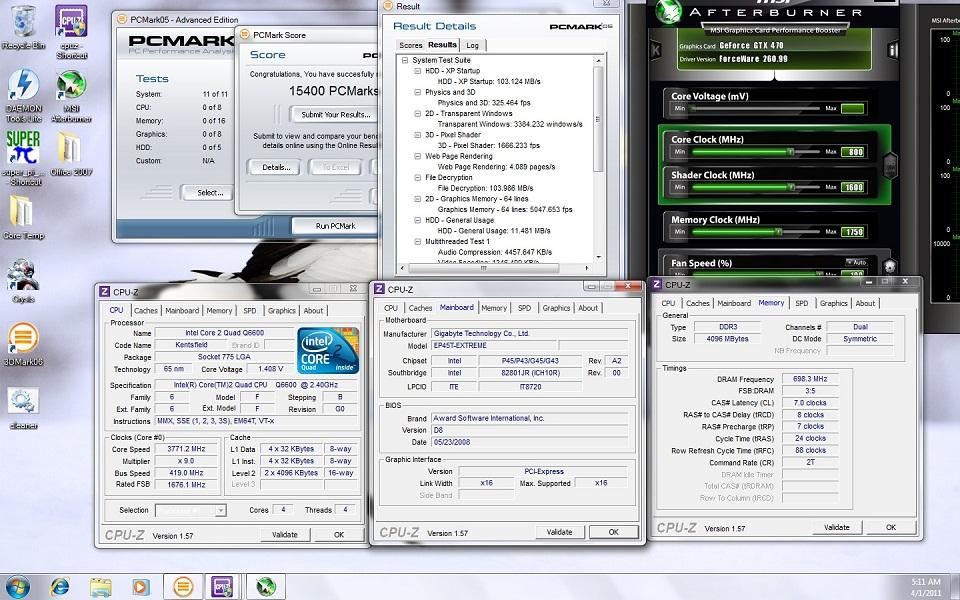Collapse the 2D - Transparent Windows node
The width and height of the screenshot is (960, 600).
418,114
